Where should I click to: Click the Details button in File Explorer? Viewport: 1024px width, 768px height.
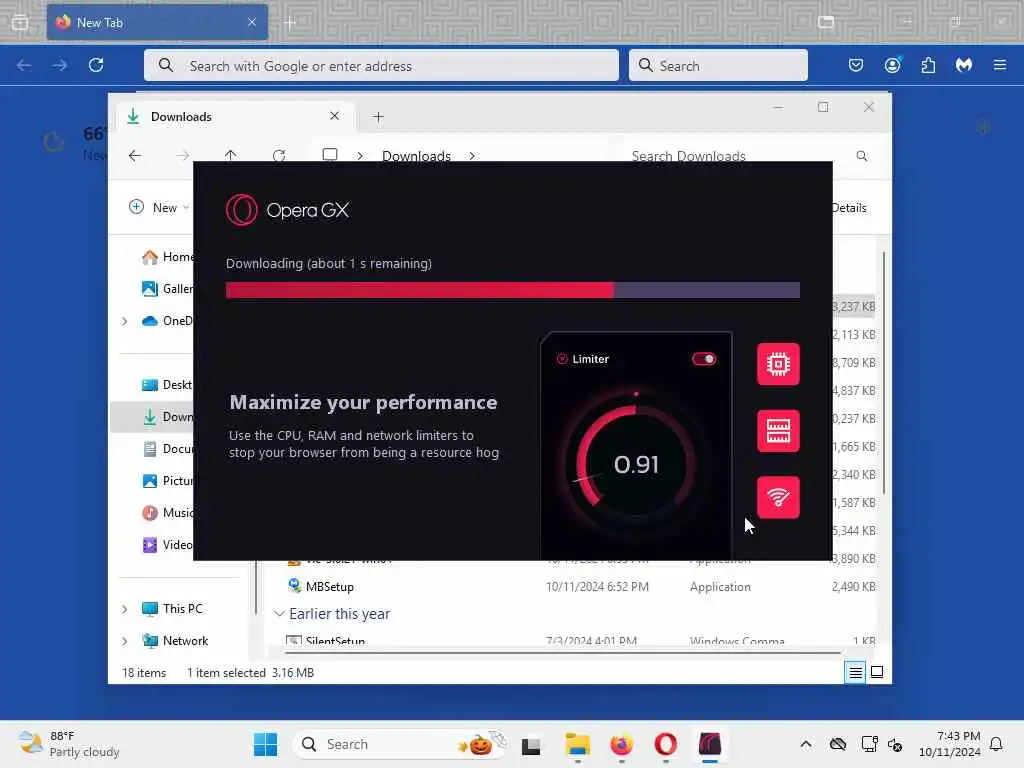click(849, 208)
